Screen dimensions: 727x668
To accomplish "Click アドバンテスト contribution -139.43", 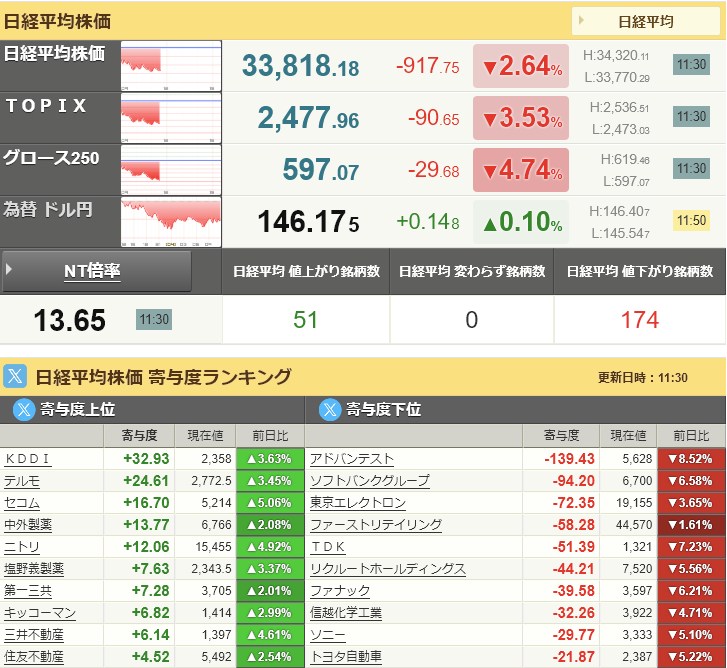I will coord(569,459).
